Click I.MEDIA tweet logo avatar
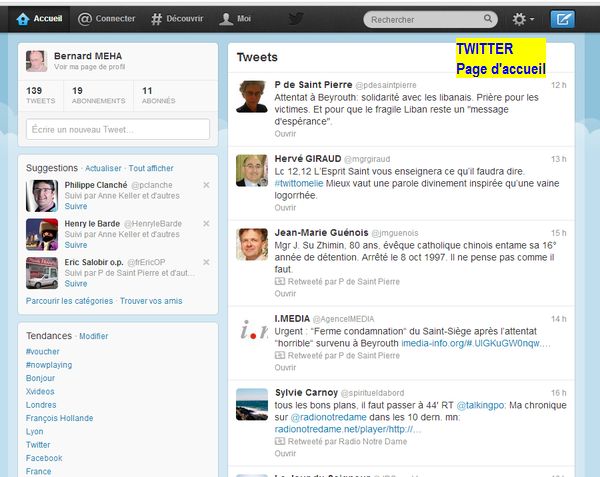 pos(252,330)
